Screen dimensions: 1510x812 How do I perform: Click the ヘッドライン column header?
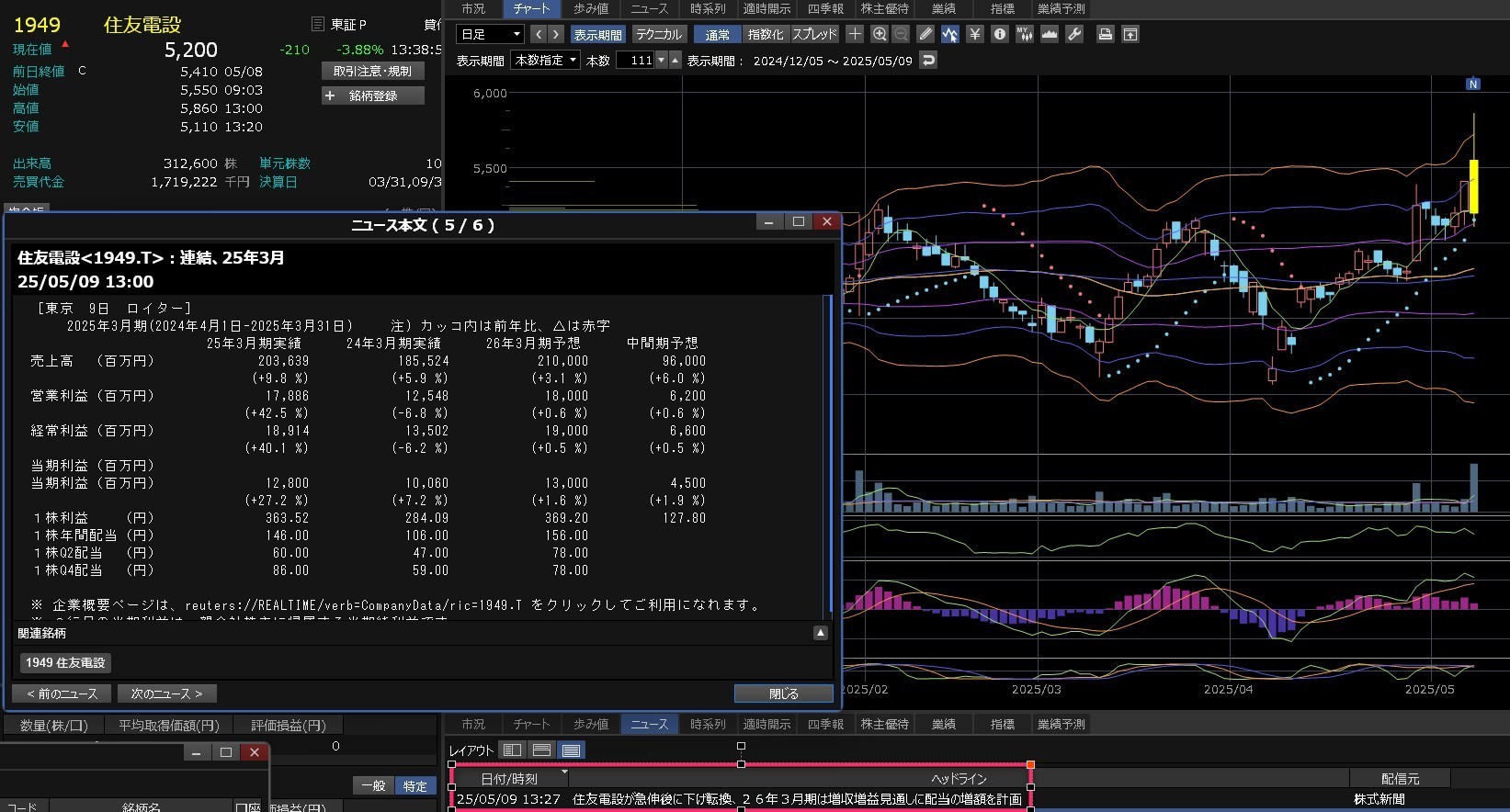click(x=959, y=778)
